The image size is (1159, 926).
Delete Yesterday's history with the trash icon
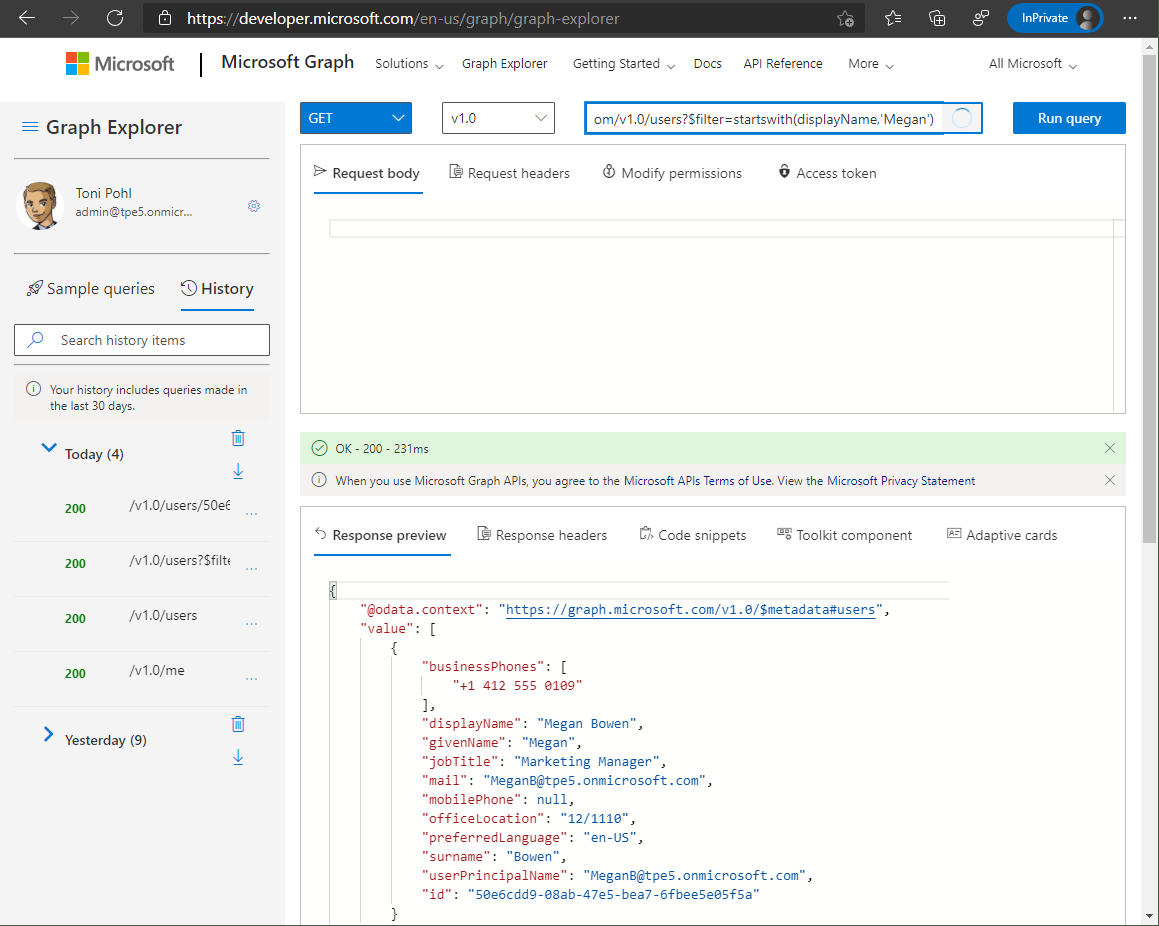238,724
